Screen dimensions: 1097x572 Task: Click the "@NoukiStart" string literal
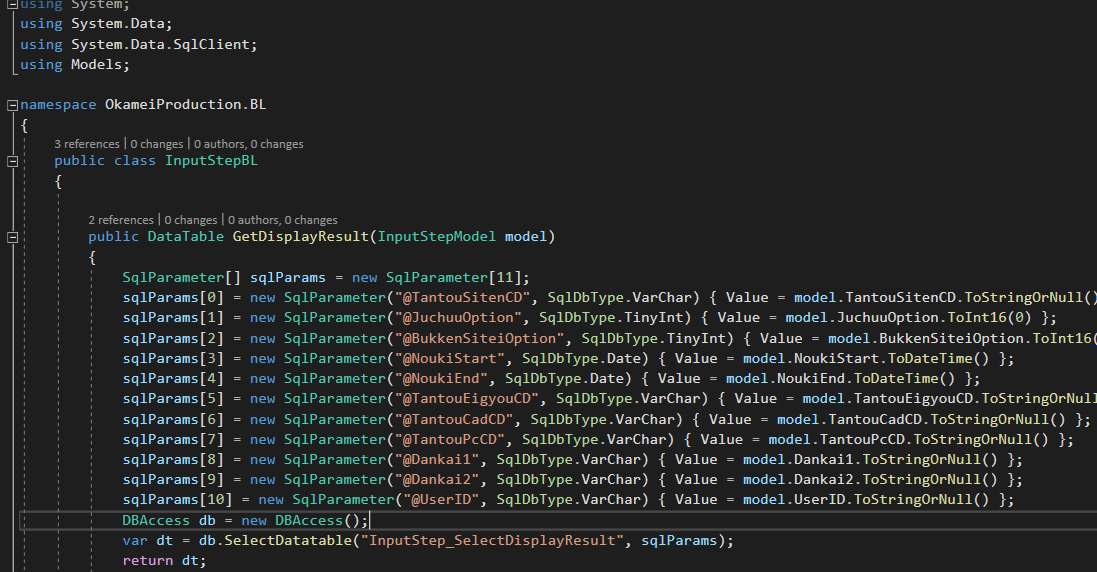point(450,359)
